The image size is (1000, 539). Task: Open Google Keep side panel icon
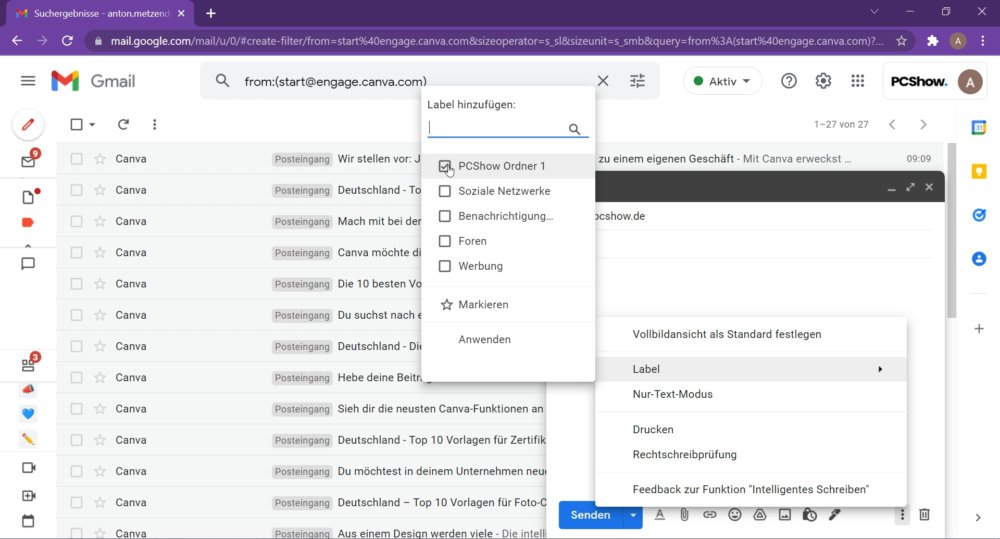pos(979,171)
